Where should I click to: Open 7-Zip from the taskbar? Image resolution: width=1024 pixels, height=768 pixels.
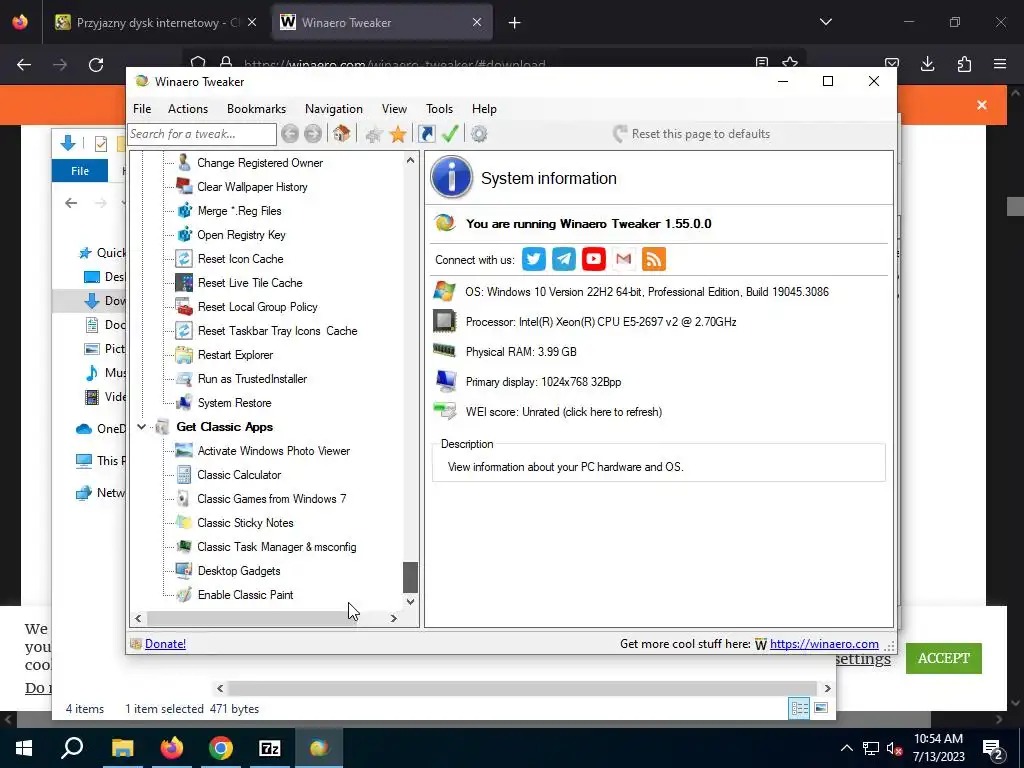tap(270, 748)
